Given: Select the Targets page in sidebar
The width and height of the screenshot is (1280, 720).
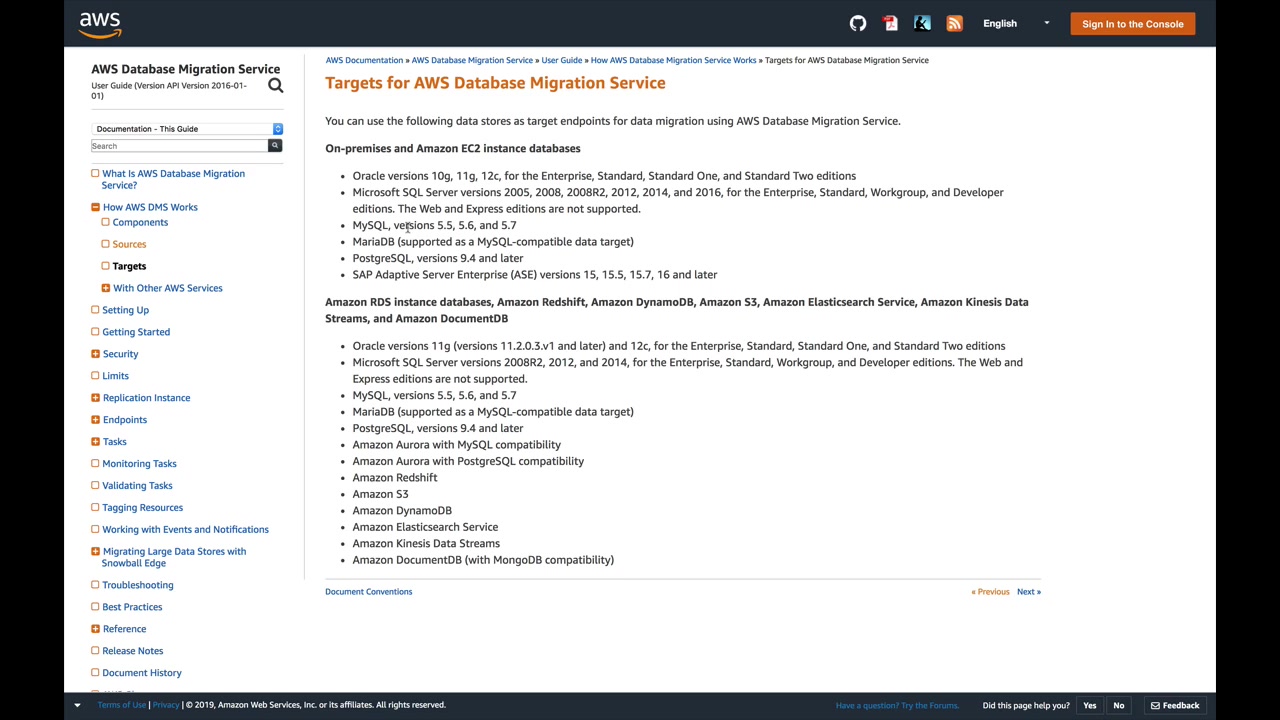Looking at the screenshot, I should pos(129,266).
